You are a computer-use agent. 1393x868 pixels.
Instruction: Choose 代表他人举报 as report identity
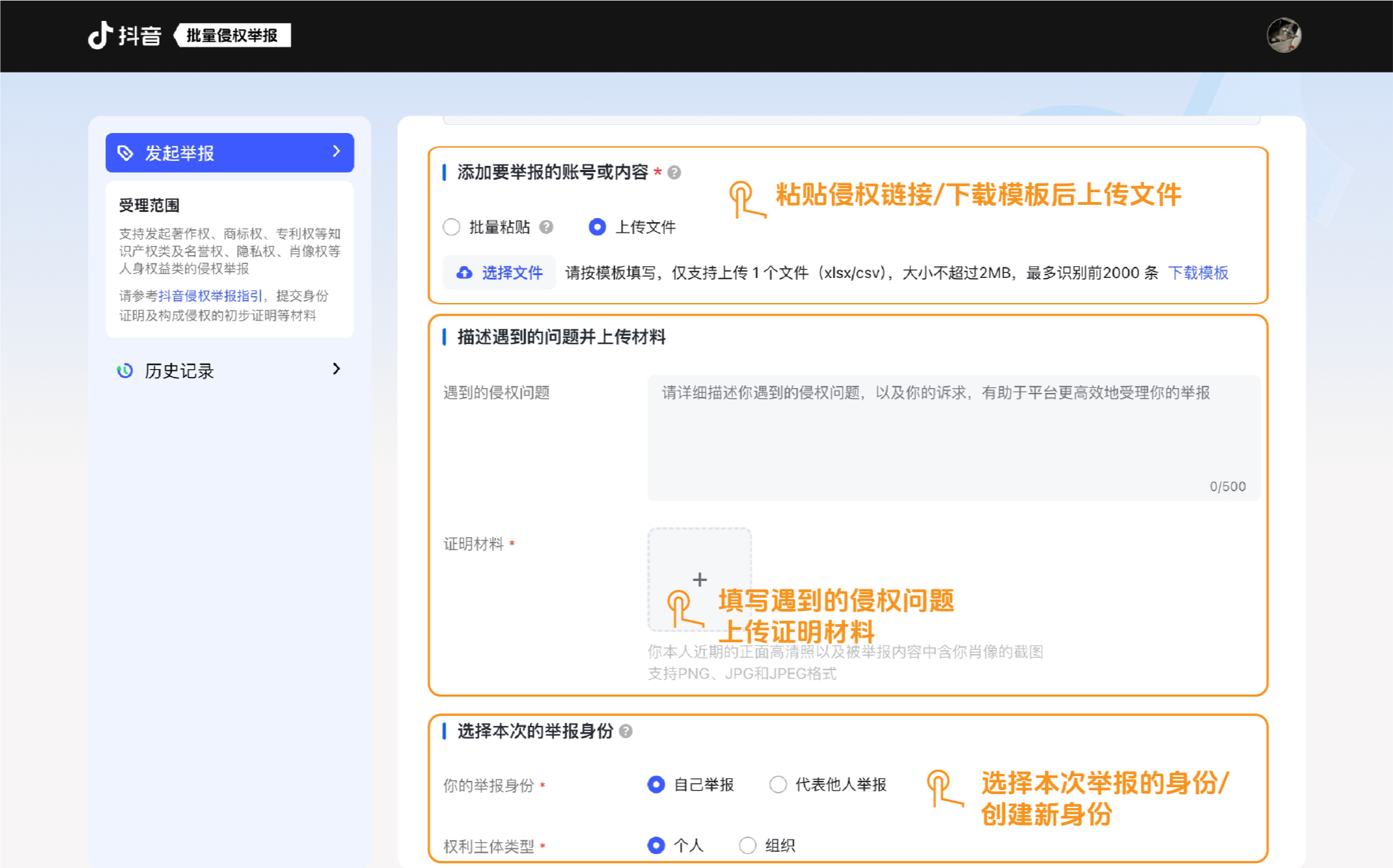tap(778, 784)
